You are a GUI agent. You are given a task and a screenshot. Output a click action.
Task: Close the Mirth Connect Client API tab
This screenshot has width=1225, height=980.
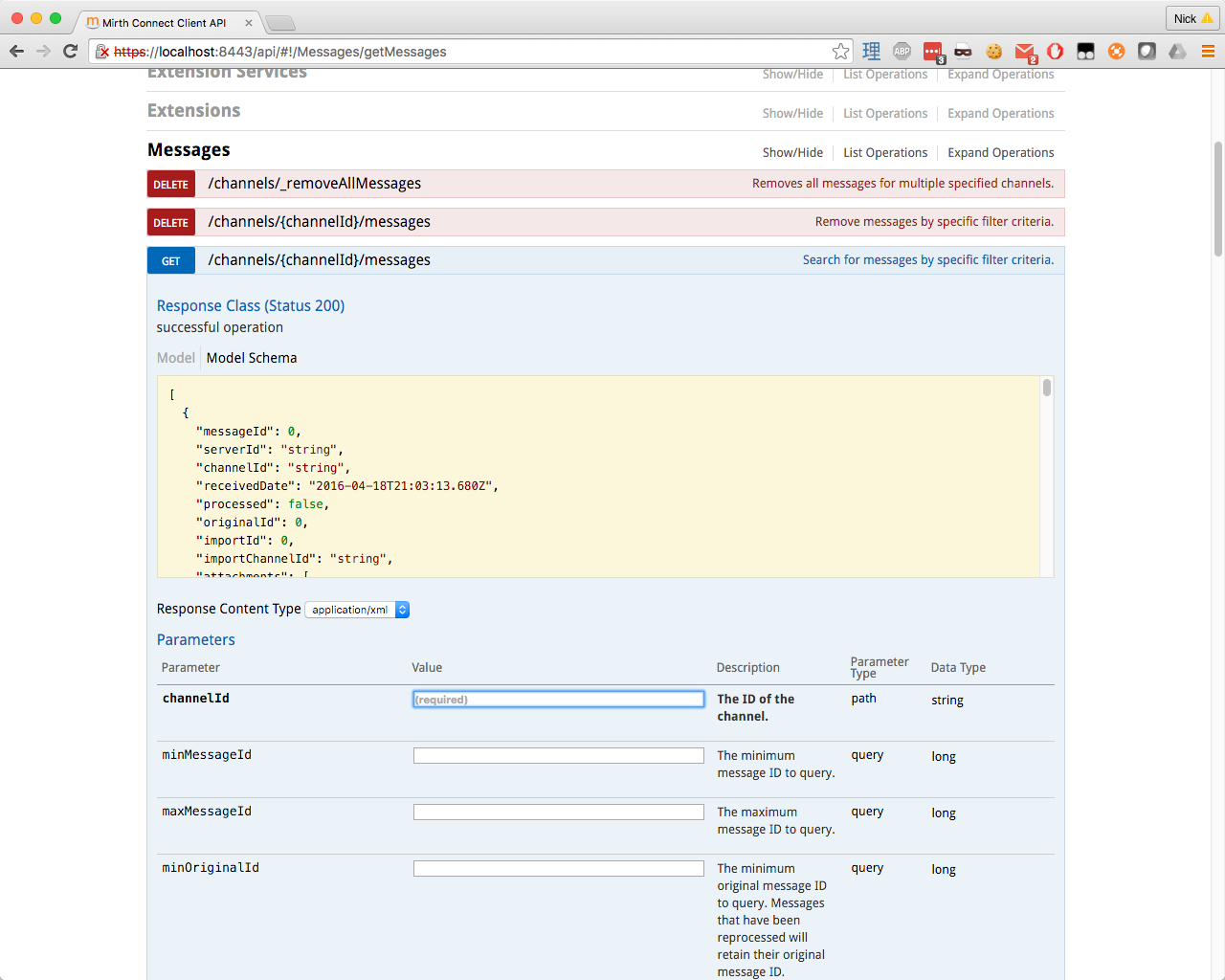(249, 22)
